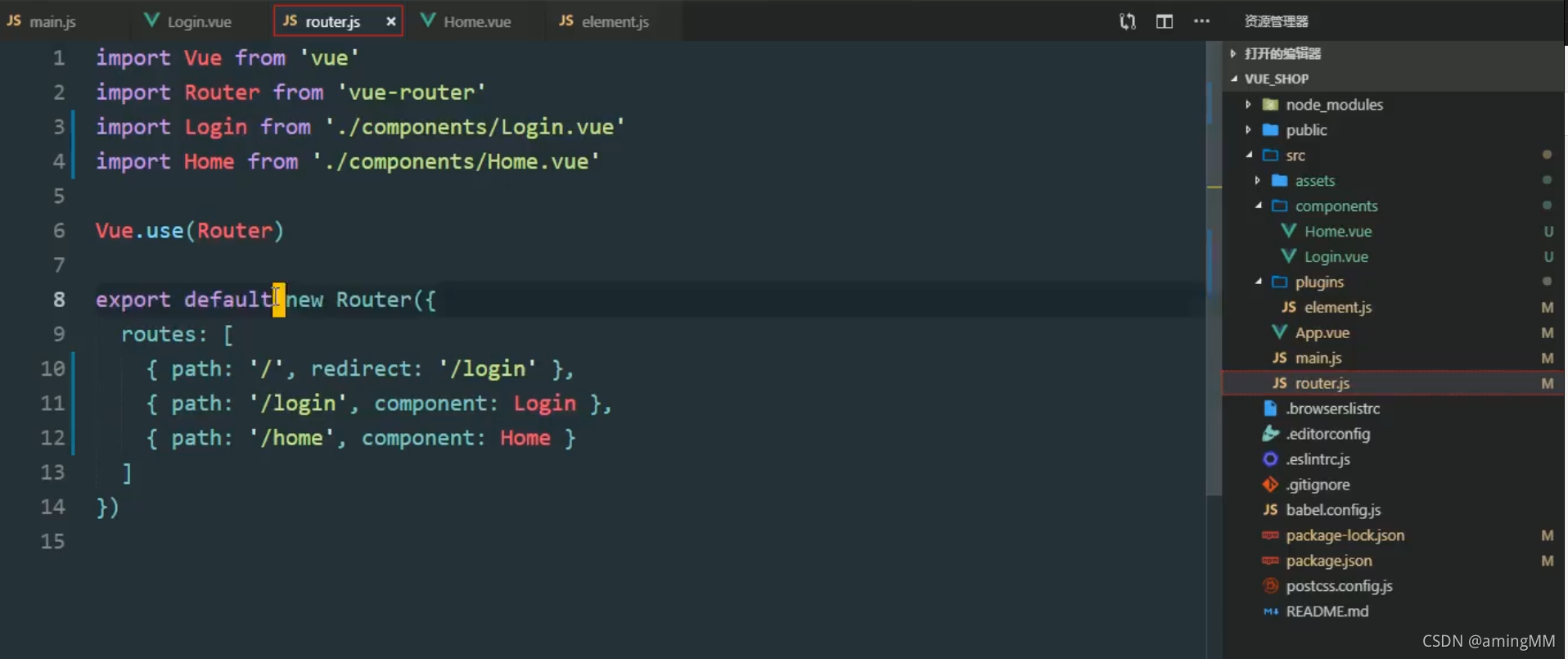The height and width of the screenshot is (659, 1568).
Task: Open the more actions ellipsis menu
Action: [1201, 21]
